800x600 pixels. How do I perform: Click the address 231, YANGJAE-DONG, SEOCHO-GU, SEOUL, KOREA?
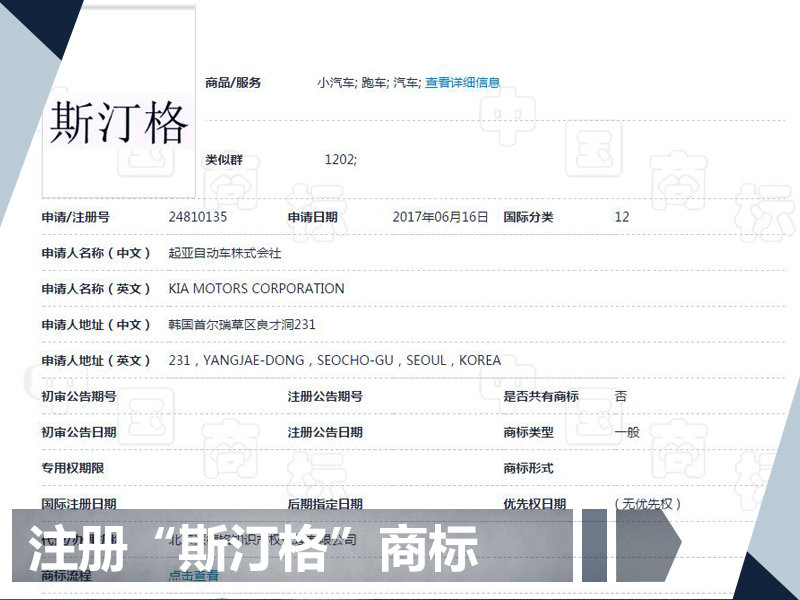point(335,361)
